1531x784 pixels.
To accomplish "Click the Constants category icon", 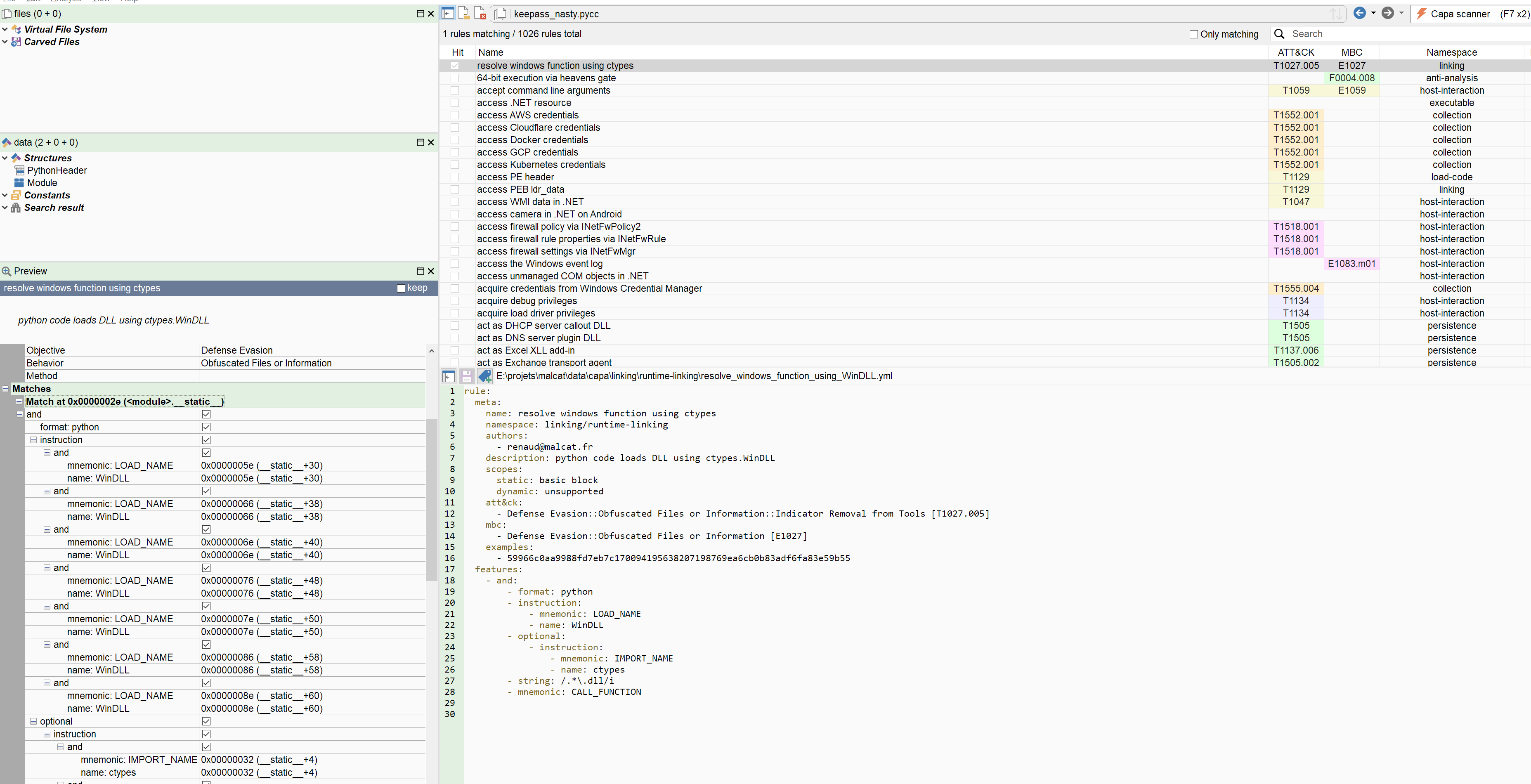I will click(17, 195).
